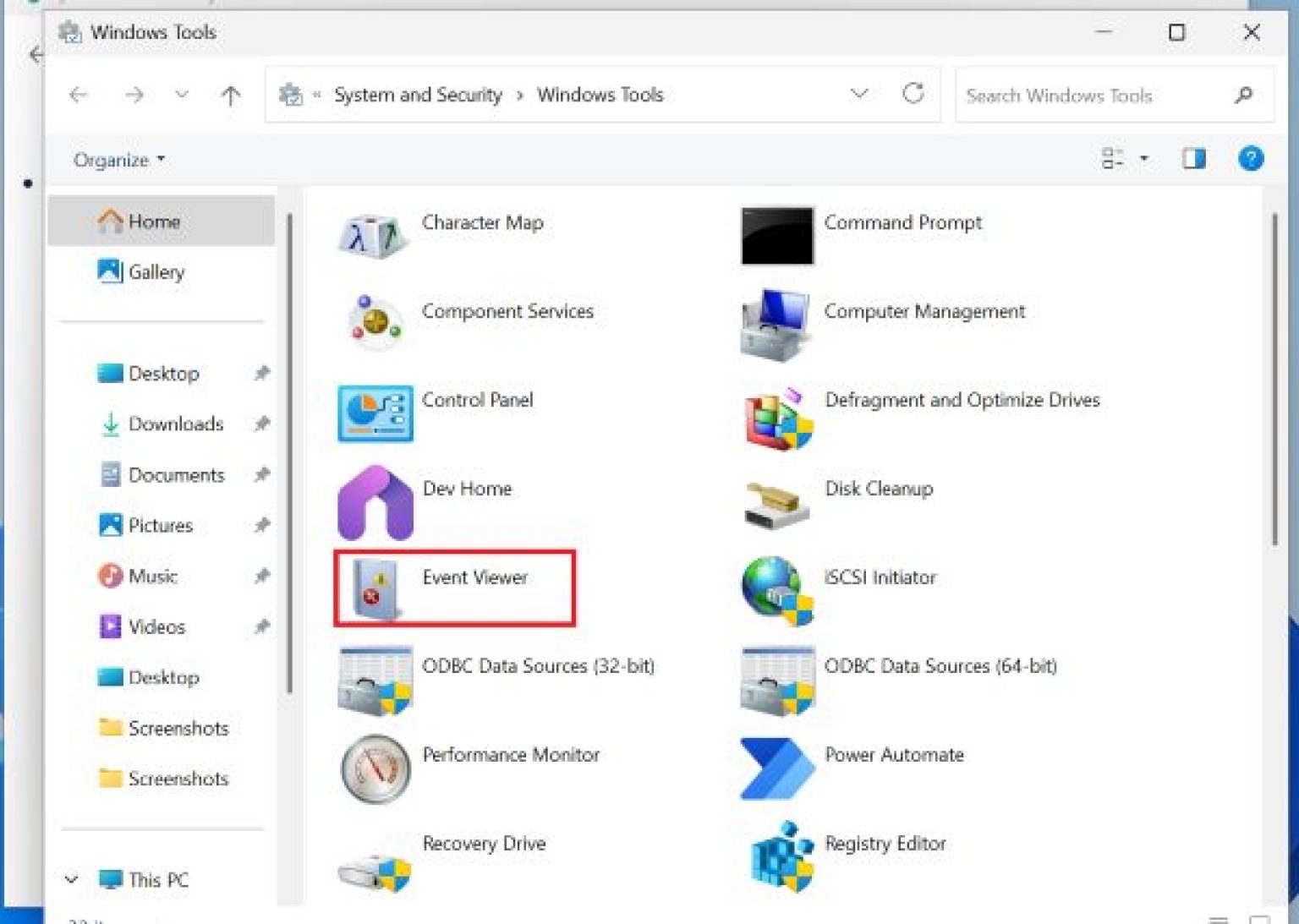
Task: Expand the address bar history dropdown
Action: [x=859, y=95]
